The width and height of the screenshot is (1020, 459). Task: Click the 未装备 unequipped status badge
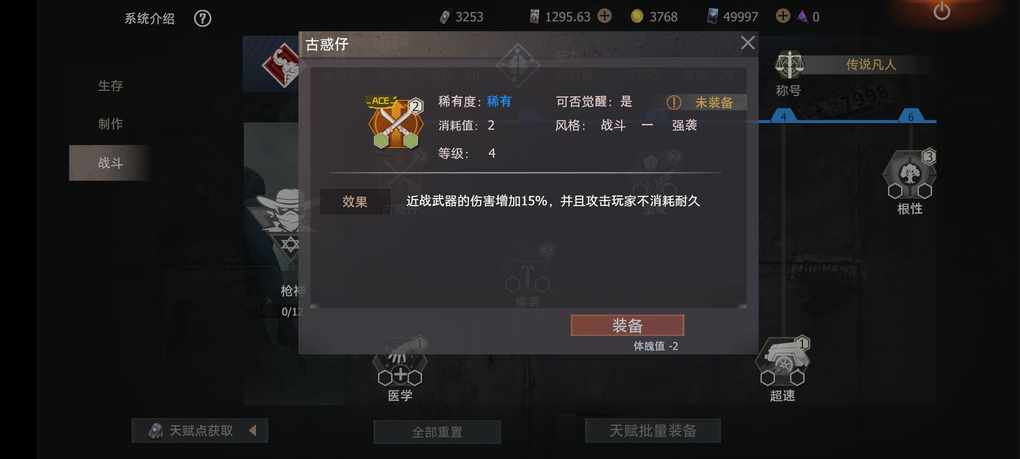(x=706, y=103)
